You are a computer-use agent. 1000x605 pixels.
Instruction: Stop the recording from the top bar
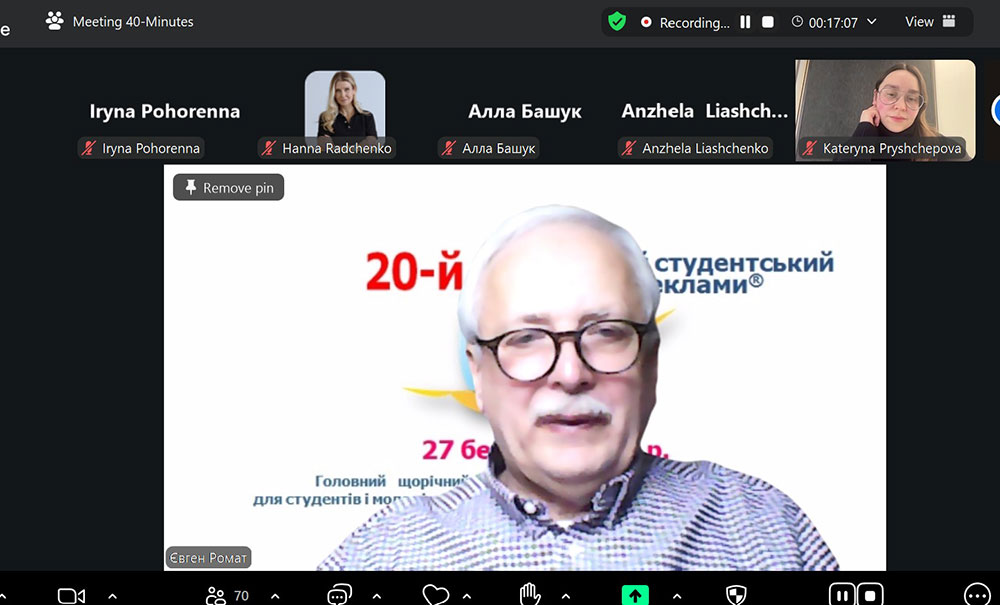768,22
